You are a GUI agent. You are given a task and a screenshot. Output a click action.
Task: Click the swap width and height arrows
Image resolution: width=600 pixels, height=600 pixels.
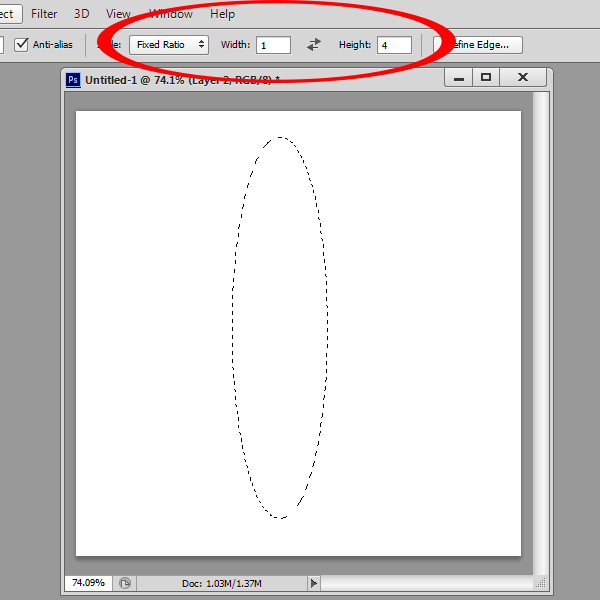coord(314,45)
